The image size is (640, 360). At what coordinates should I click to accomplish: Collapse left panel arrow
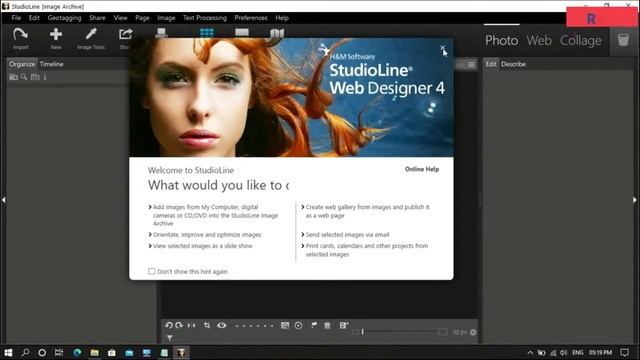pyautogui.click(x=4, y=200)
